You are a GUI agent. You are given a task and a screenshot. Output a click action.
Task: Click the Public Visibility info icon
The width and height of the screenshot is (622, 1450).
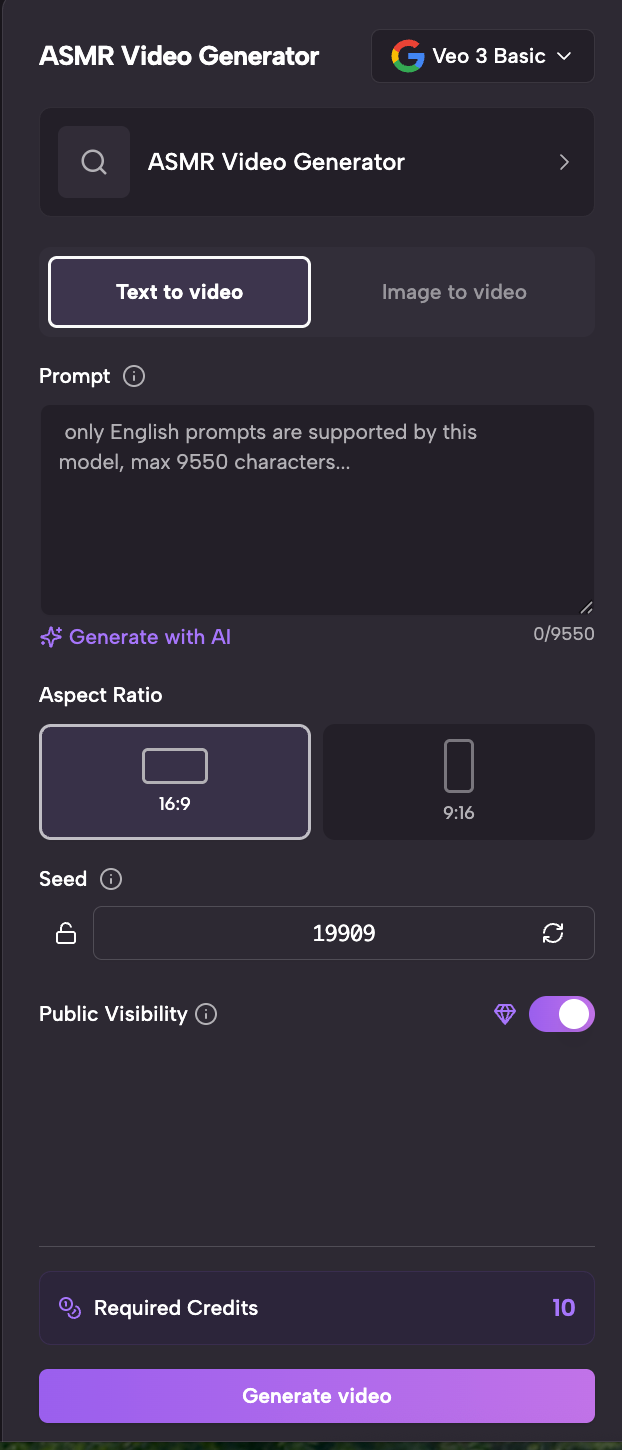[206, 1014]
